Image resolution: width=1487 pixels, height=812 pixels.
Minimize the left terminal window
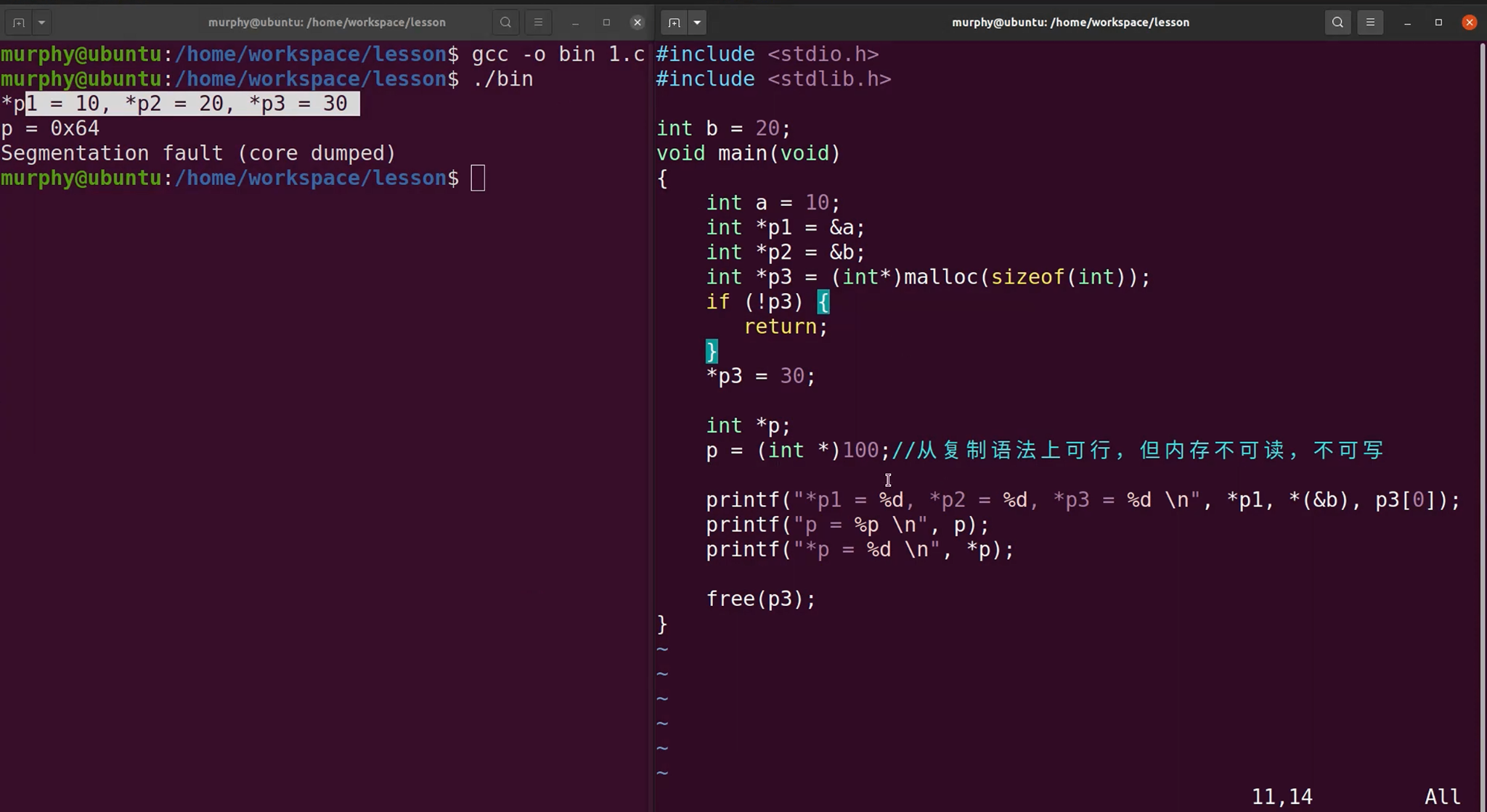coord(575,22)
